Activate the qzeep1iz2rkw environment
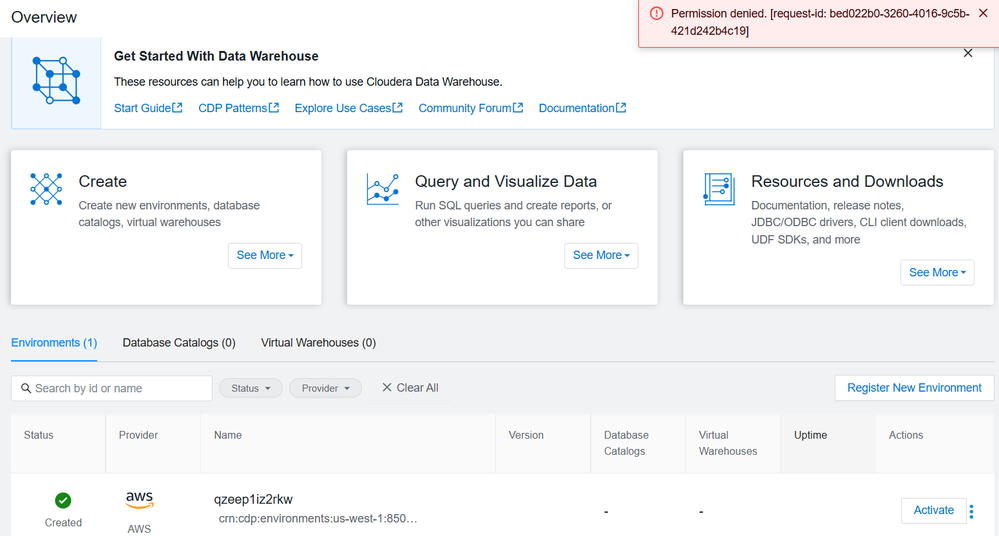Screen dimensions: 999x536 tap(933, 511)
